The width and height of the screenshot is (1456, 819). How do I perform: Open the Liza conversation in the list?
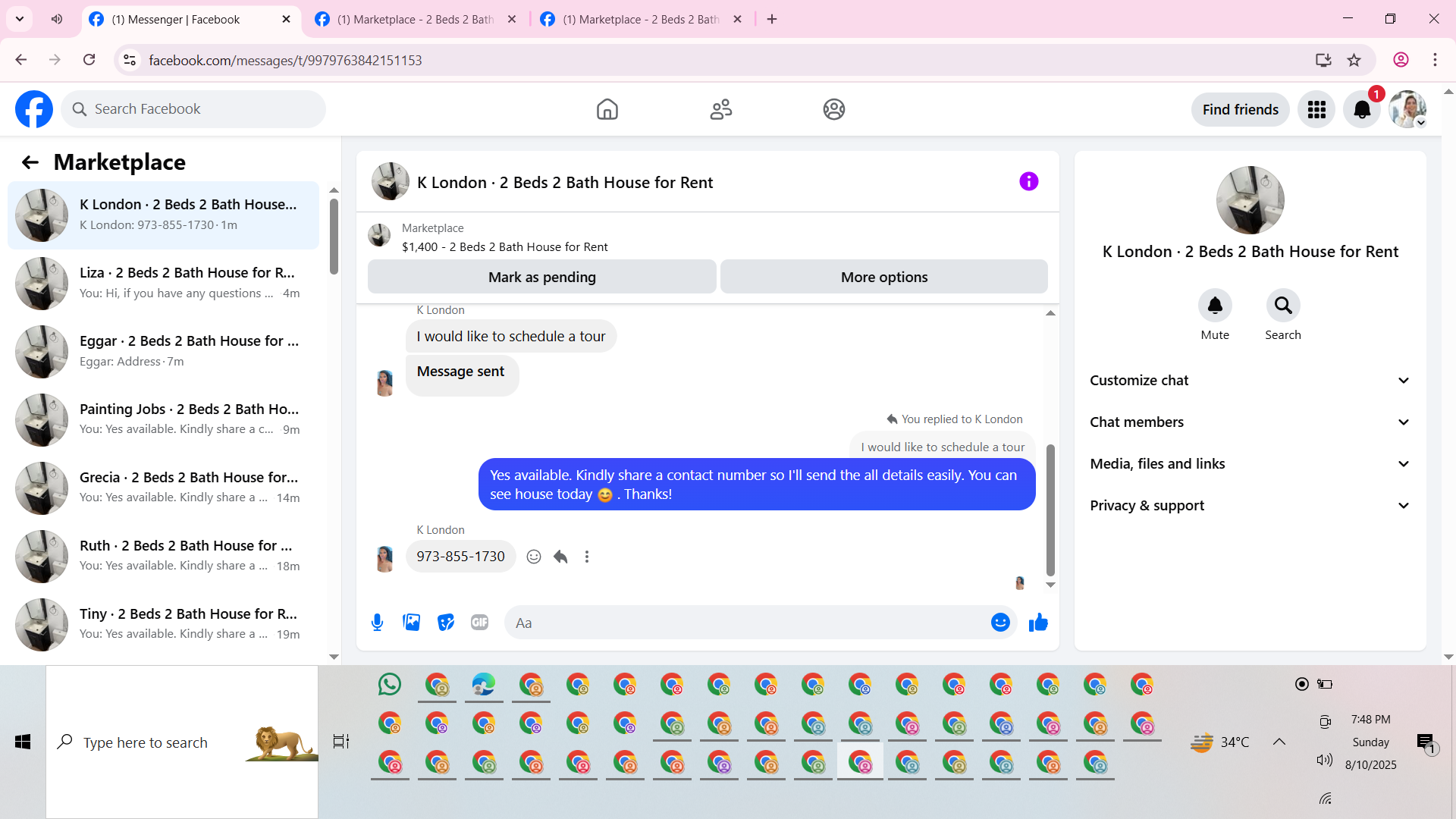tap(163, 283)
